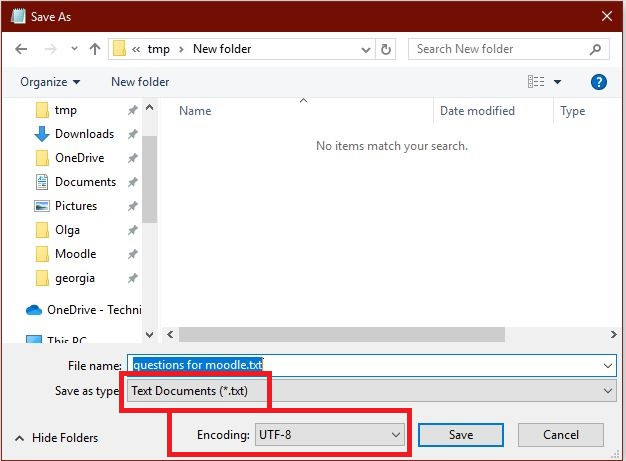626x461 pixels.
Task: Click the Cancel button
Action: point(561,435)
